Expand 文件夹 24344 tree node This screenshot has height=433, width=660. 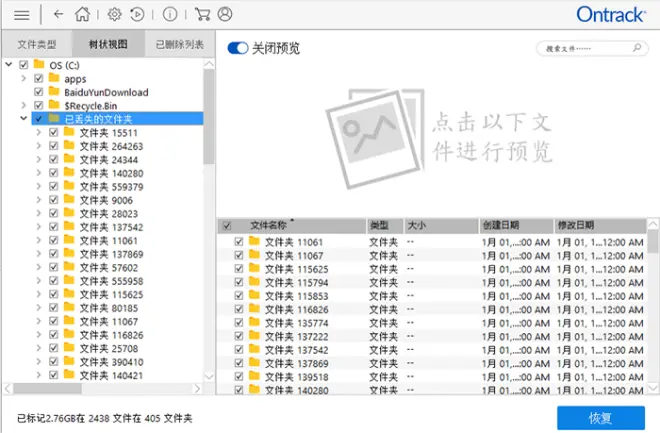point(39,159)
